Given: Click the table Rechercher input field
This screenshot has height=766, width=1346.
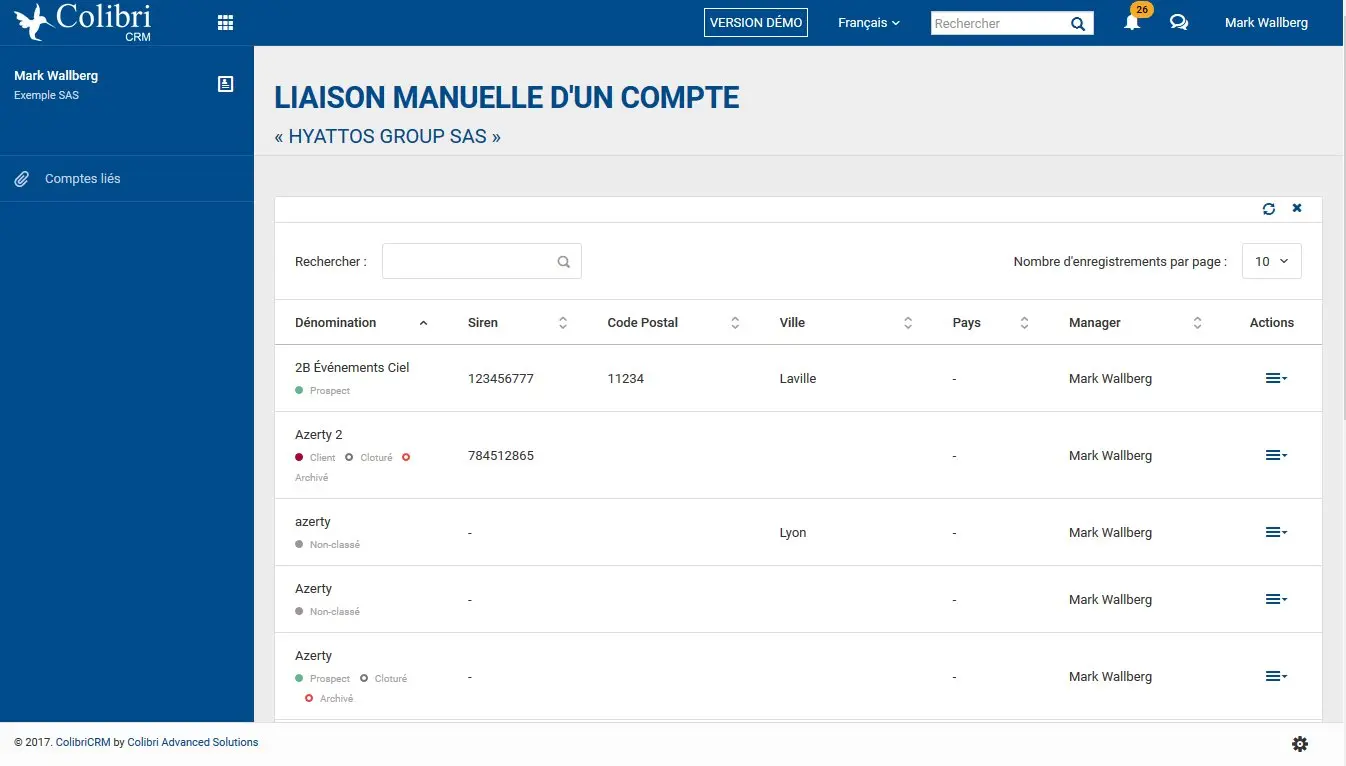Looking at the screenshot, I should coord(470,261).
